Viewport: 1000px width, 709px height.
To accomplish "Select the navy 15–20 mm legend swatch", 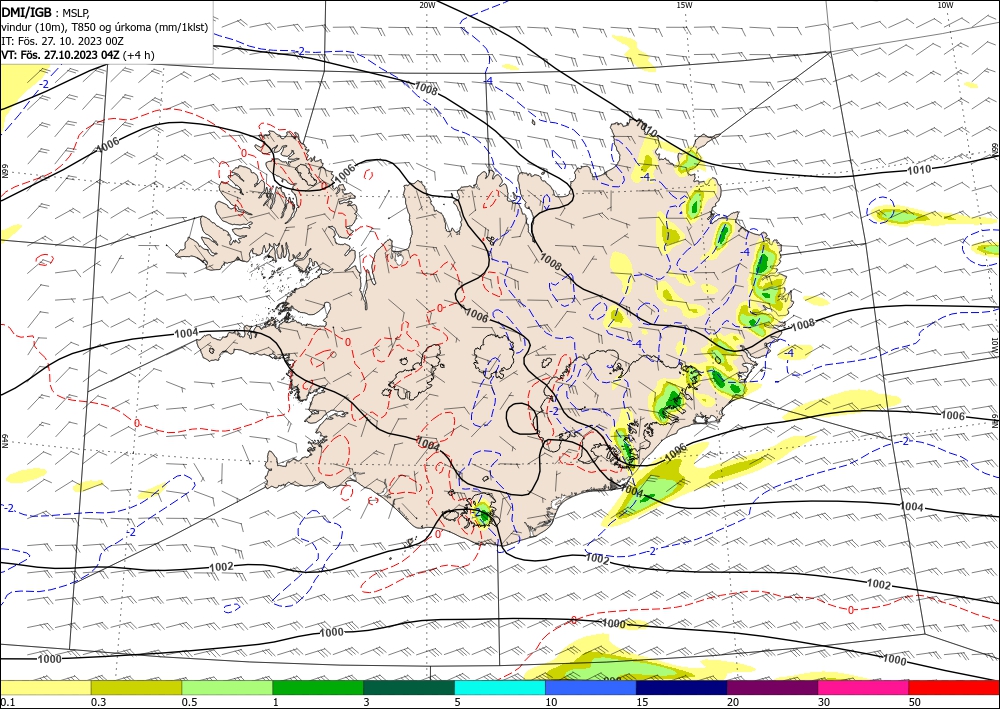I will (x=682, y=688).
